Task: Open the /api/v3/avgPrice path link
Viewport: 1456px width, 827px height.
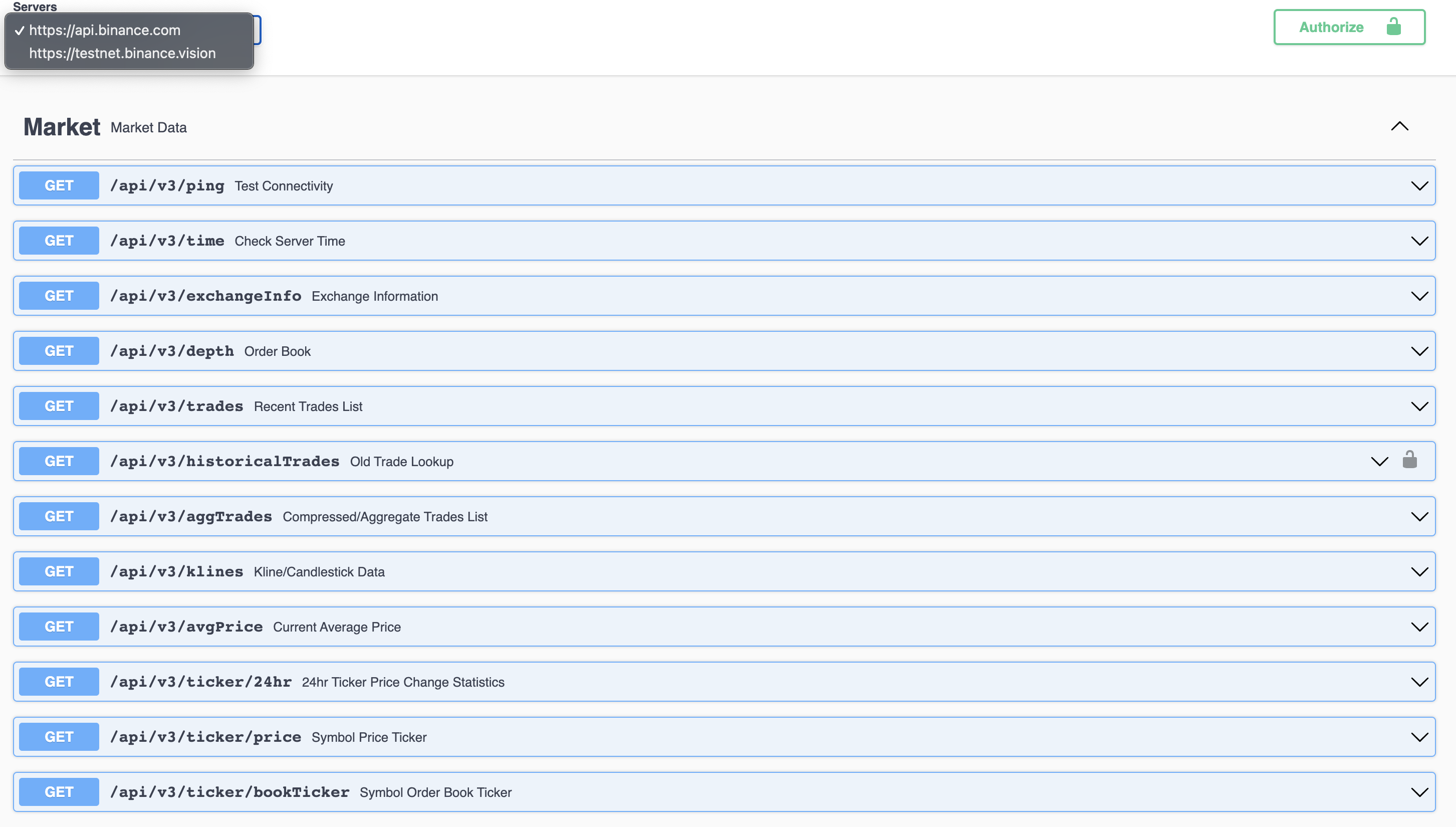Action: (186, 627)
